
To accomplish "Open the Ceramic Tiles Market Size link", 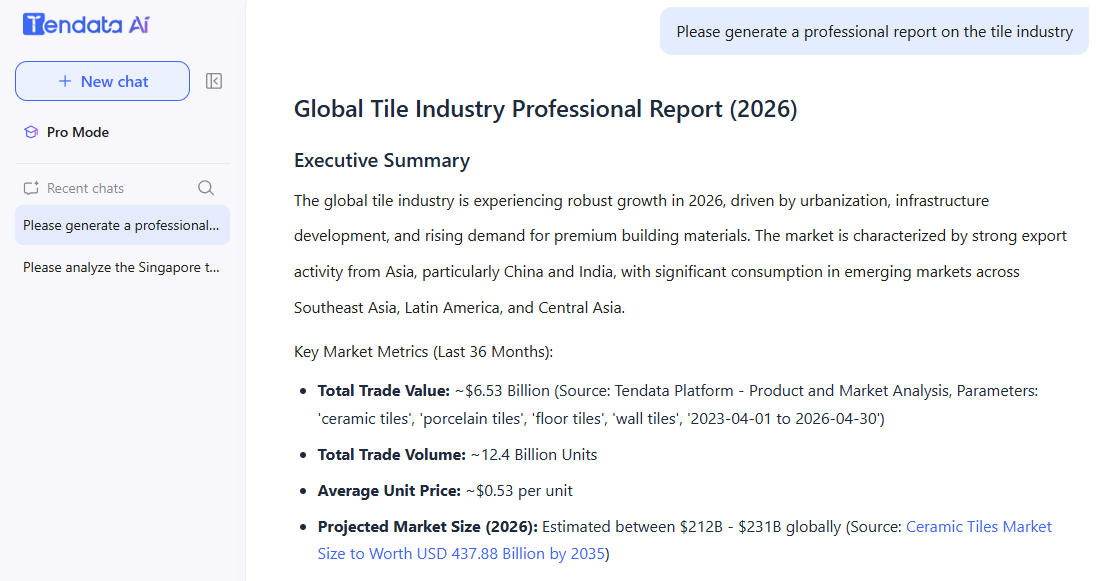I will coord(979,527).
